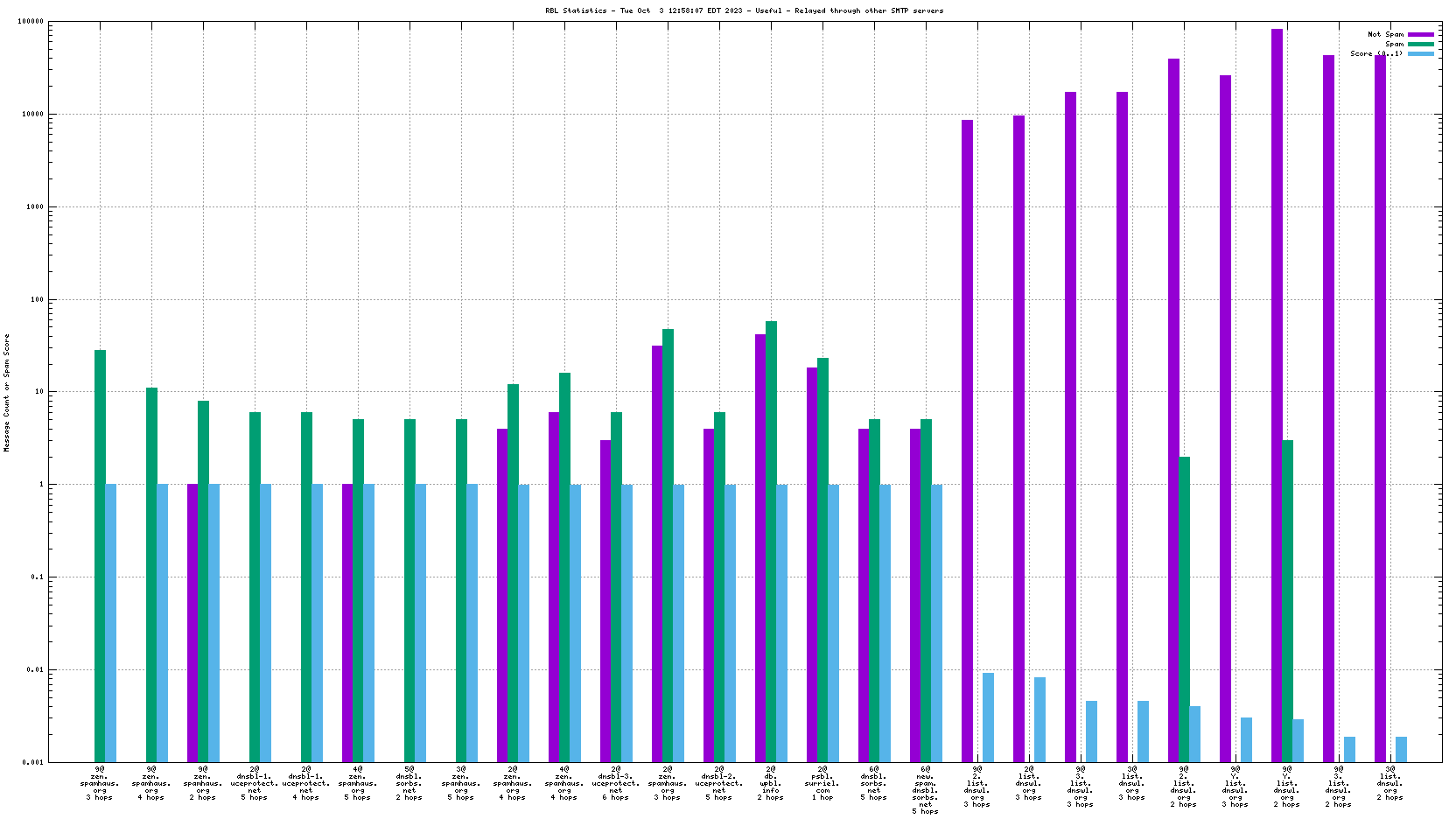The height and width of the screenshot is (819, 1456).
Task: Click the tallest purple Not Spam bar
Action: tap(1277, 394)
